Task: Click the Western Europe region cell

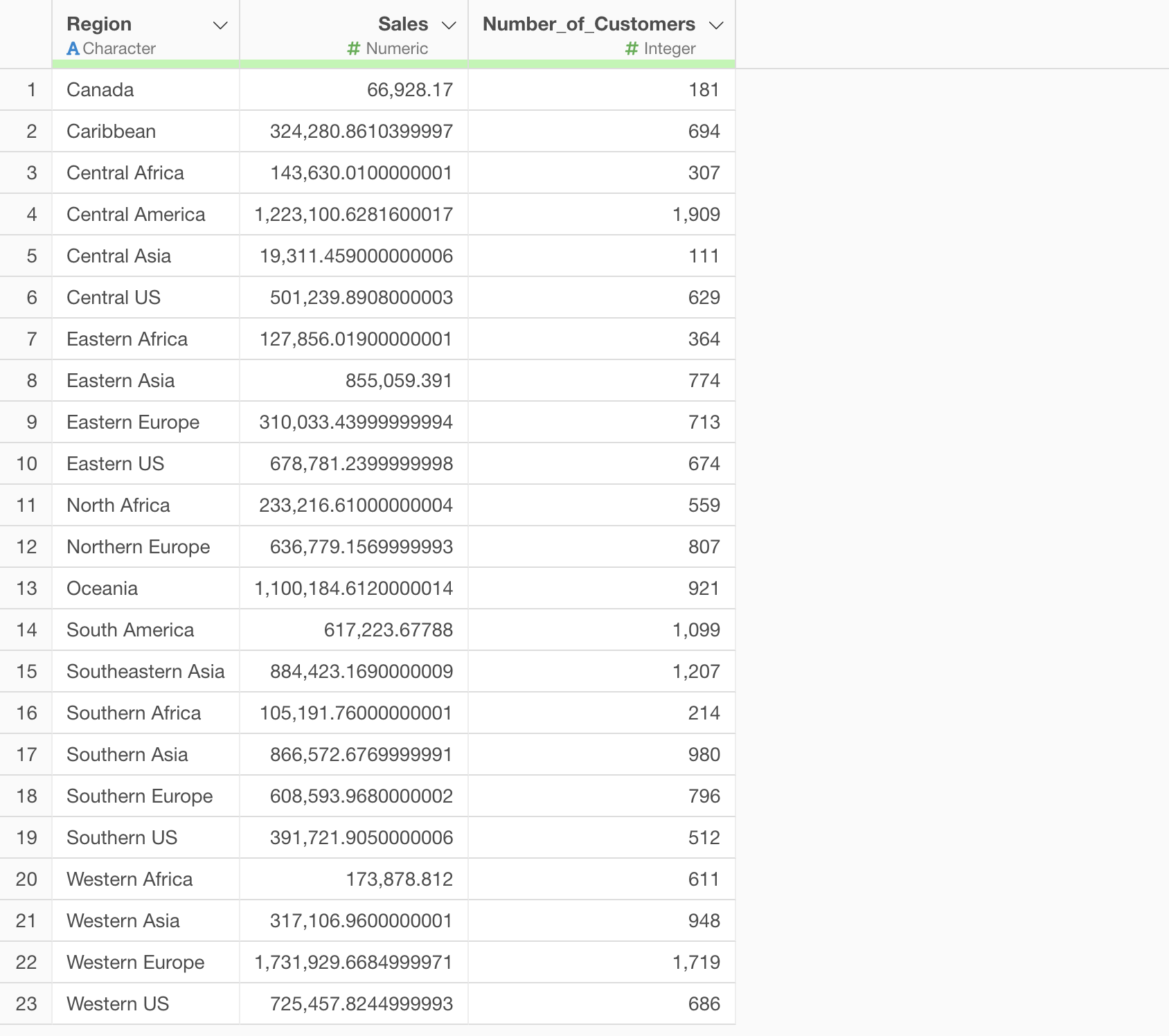Action: (135, 963)
